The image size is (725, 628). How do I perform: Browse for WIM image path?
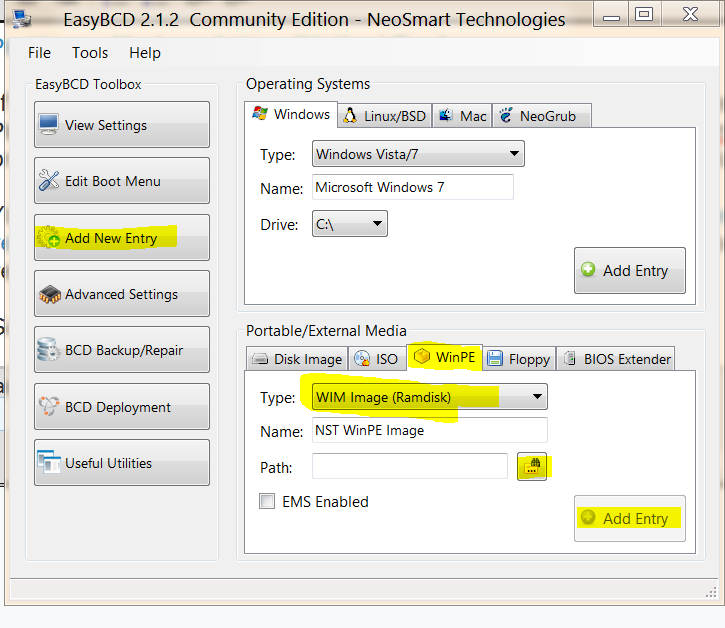532,466
